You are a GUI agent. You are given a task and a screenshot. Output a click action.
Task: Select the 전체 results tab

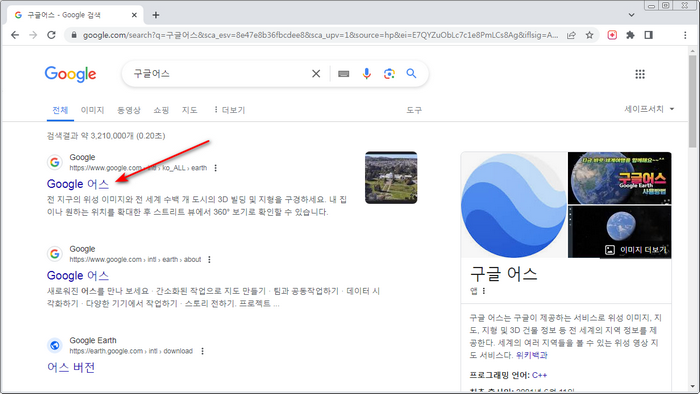60,110
